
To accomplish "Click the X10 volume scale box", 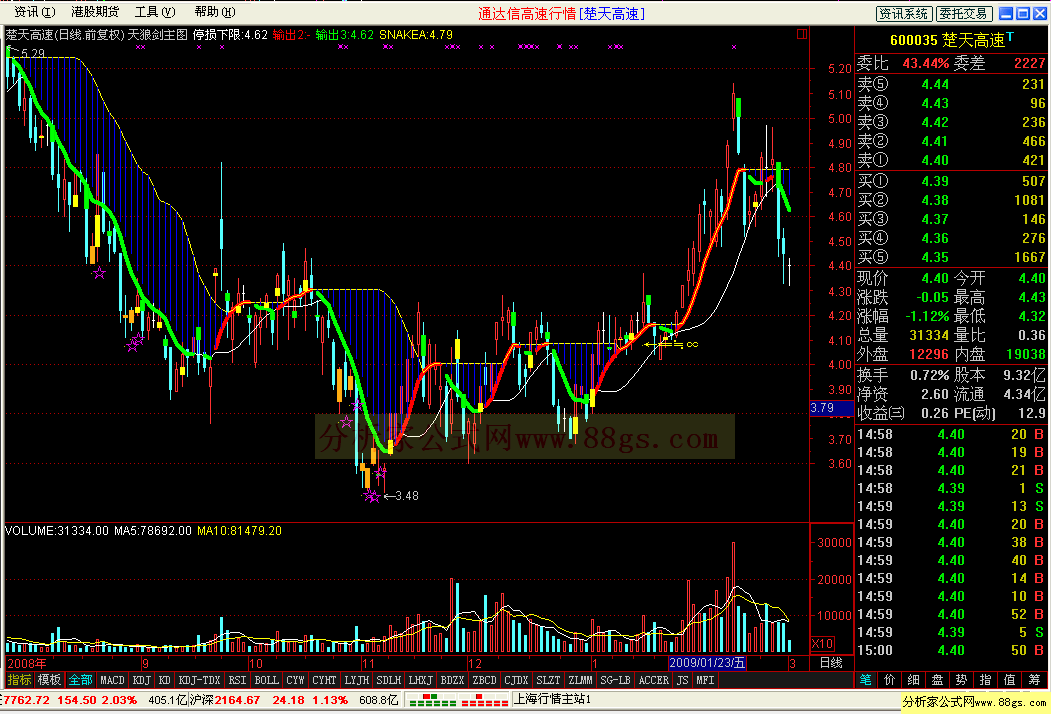I will [822, 644].
